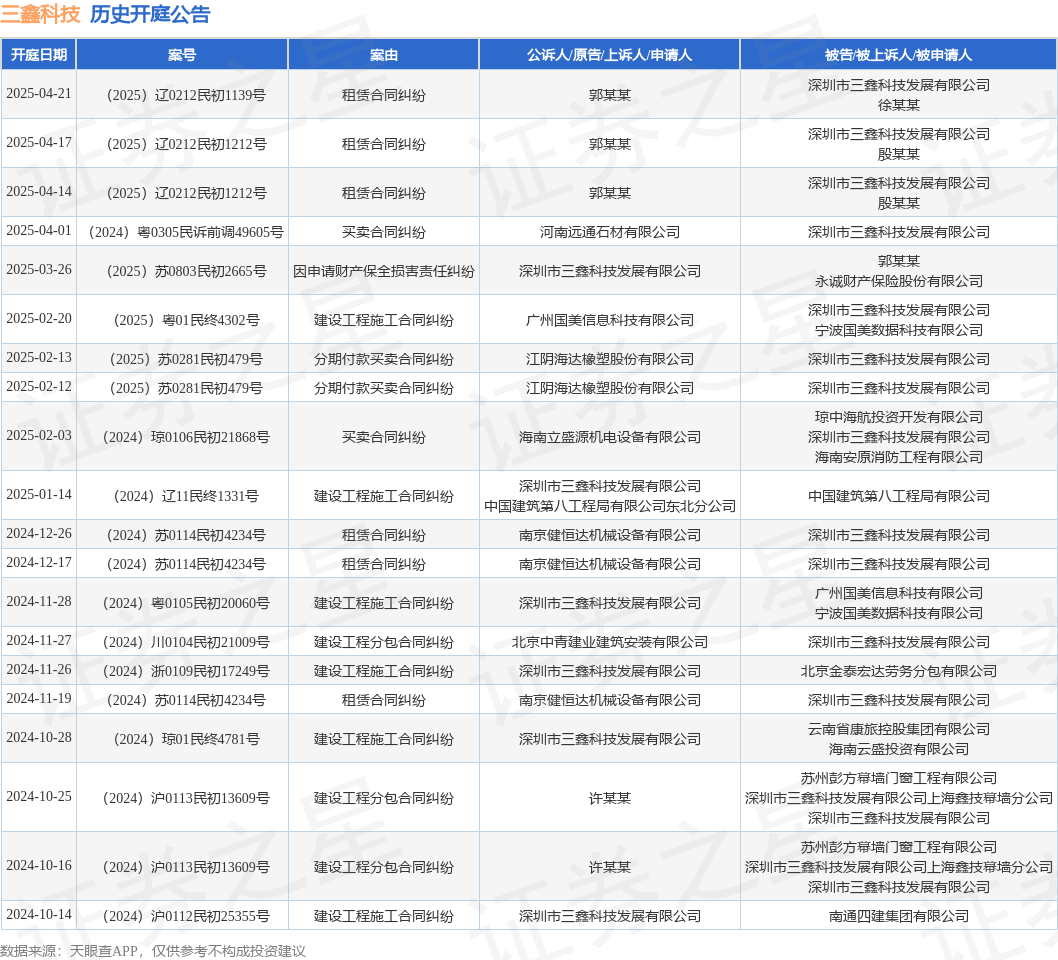Click the date 2024-10-25
Screen dimensions: 1058x960
click(38, 797)
